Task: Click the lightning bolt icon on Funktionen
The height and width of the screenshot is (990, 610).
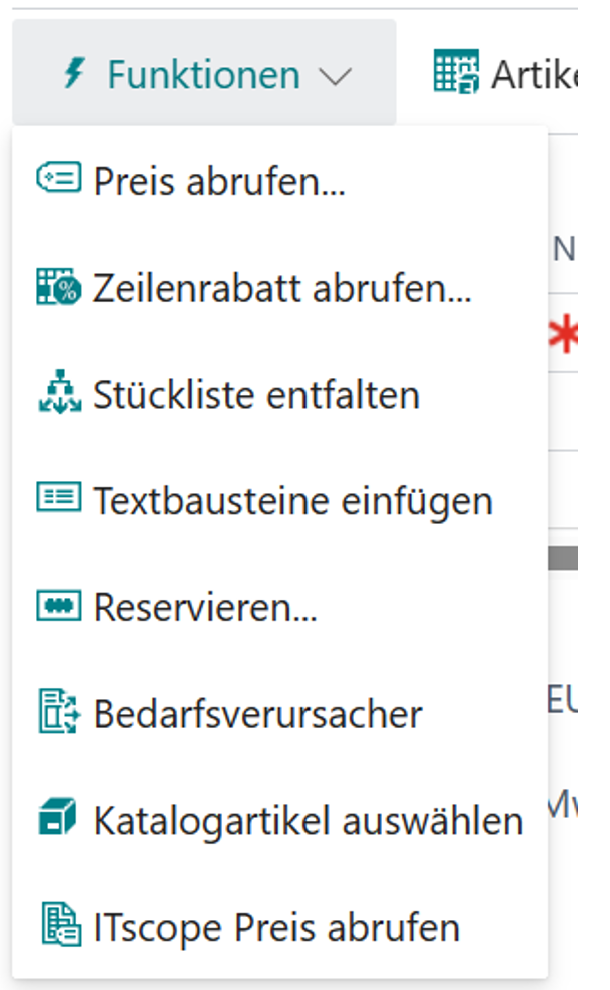Action: (72, 73)
